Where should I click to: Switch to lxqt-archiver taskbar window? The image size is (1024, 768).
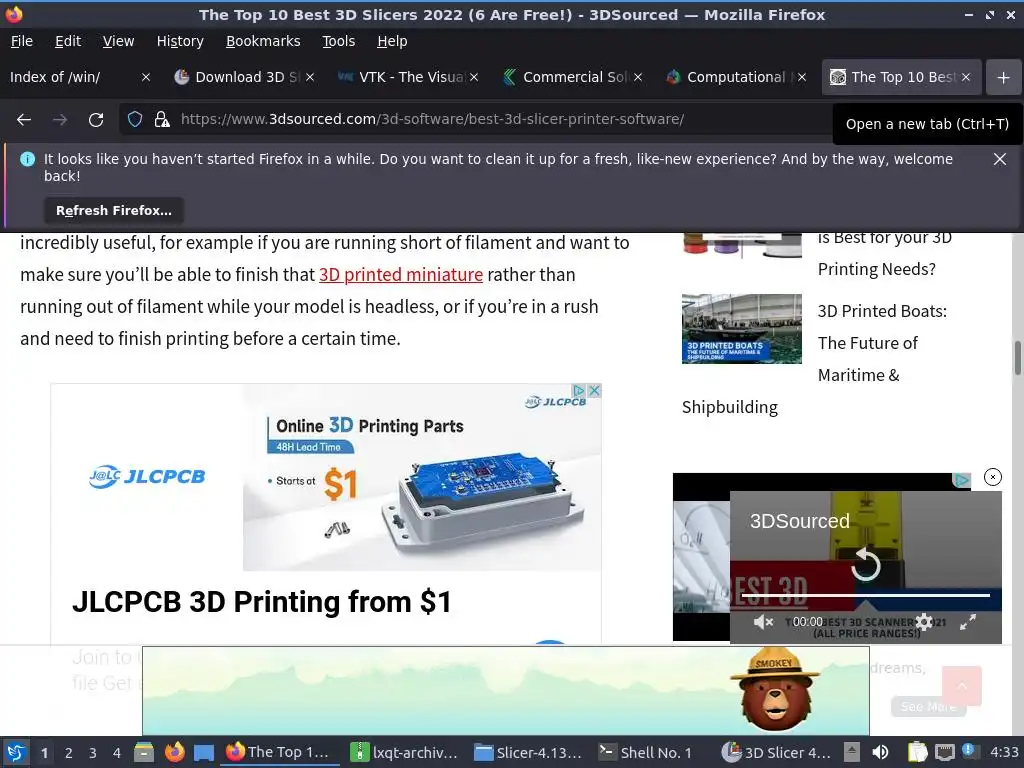click(x=405, y=752)
